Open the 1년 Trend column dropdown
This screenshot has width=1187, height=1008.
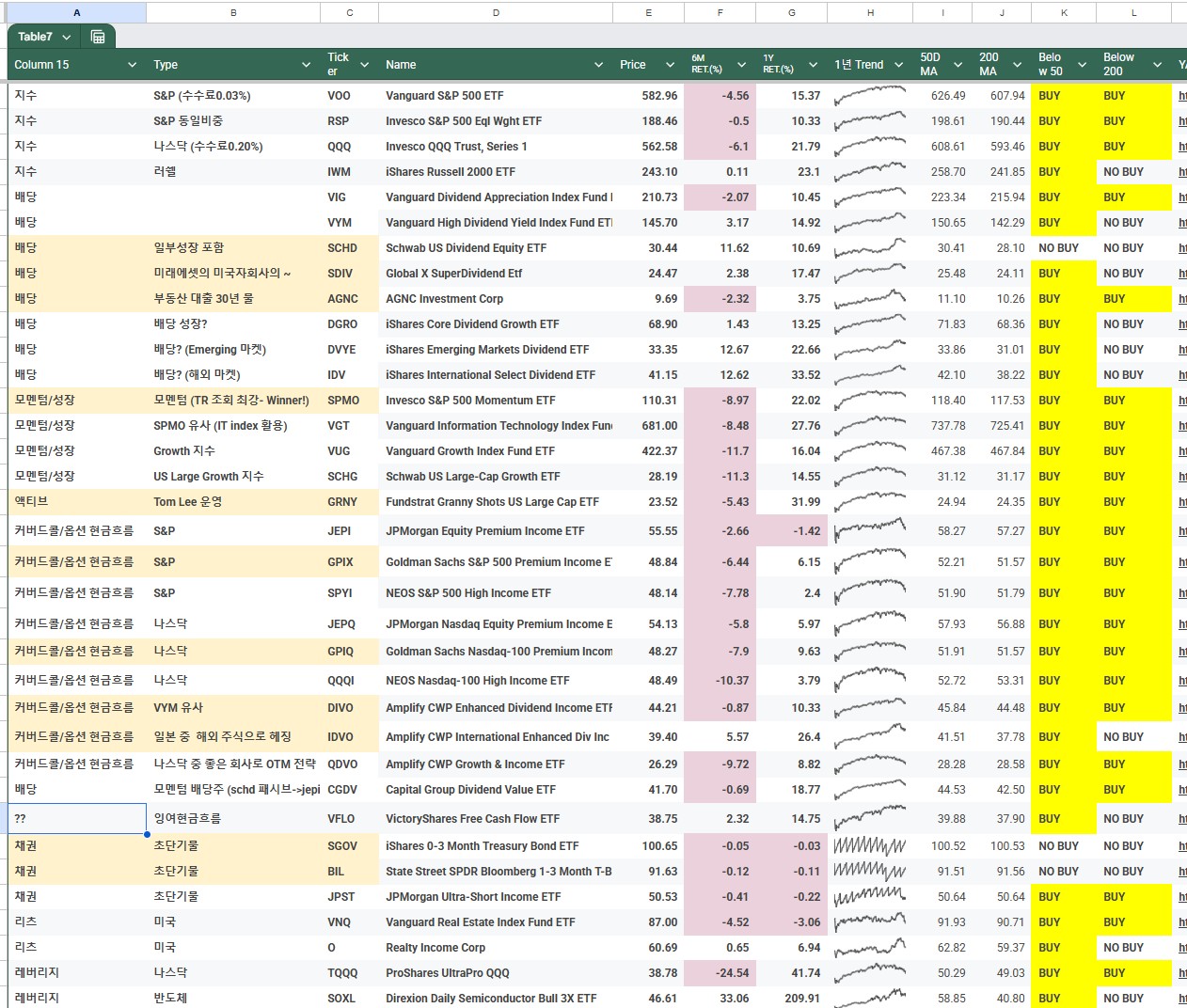coord(898,65)
